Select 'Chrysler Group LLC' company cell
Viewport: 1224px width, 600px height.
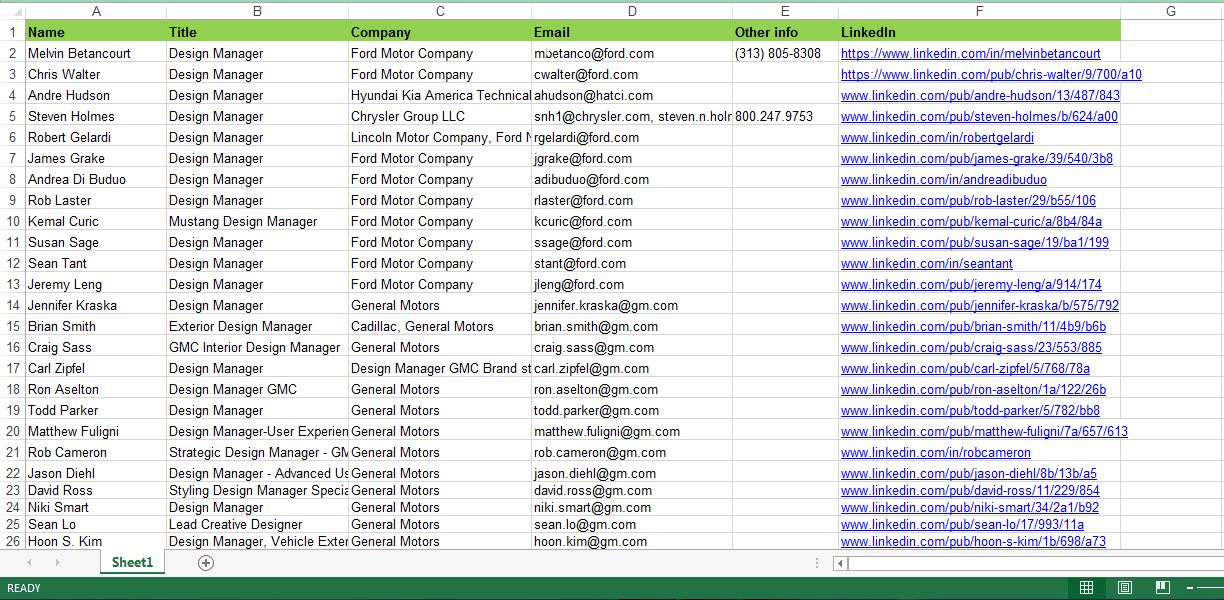pos(440,117)
